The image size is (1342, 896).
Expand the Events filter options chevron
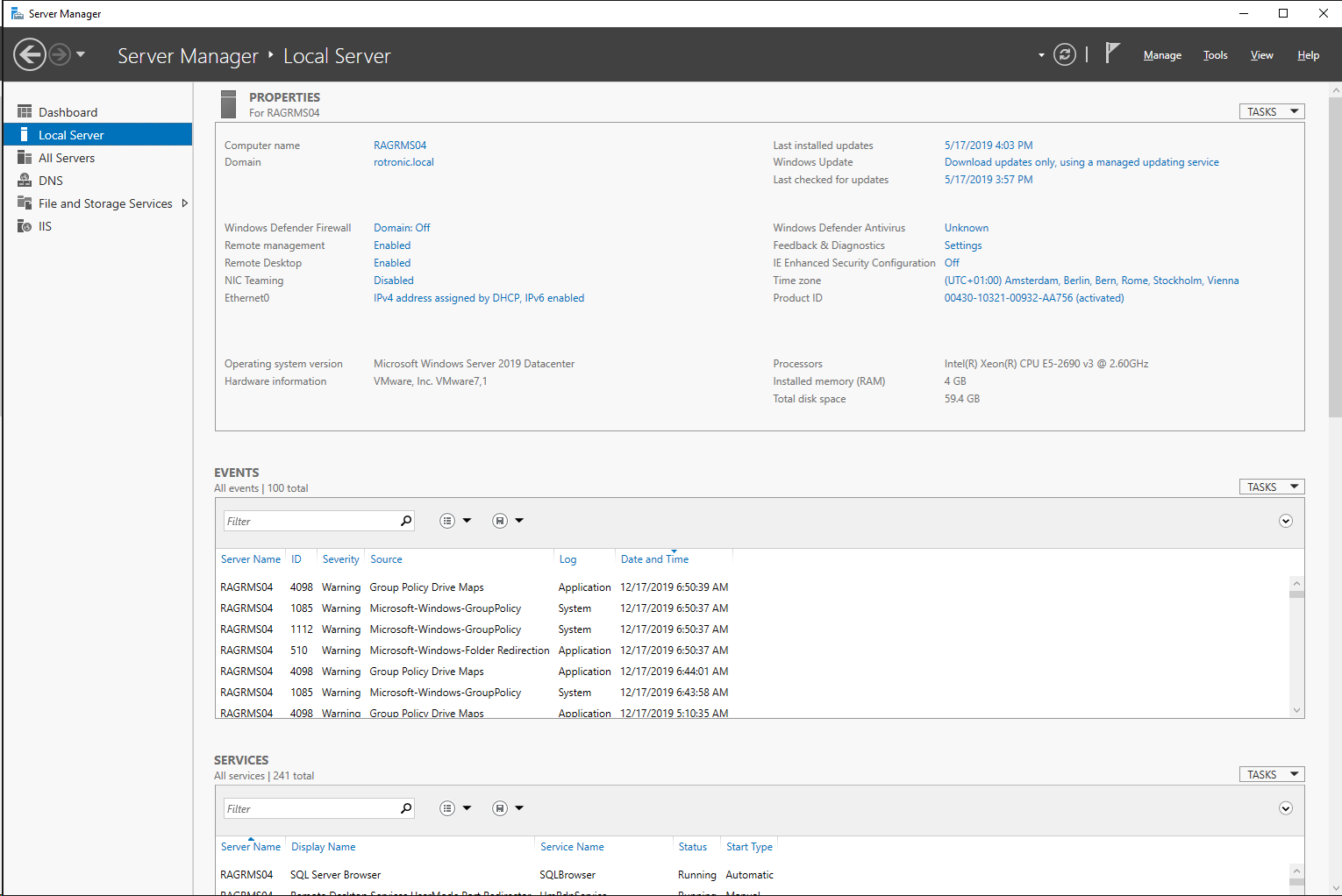[x=1286, y=521]
